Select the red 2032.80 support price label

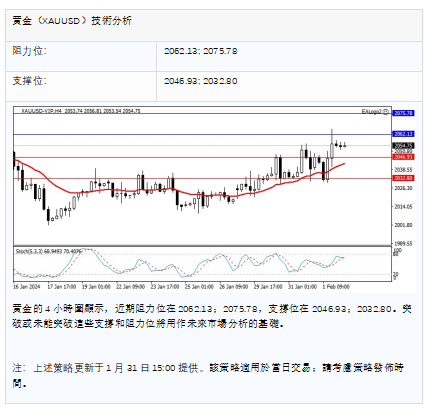coord(403,178)
